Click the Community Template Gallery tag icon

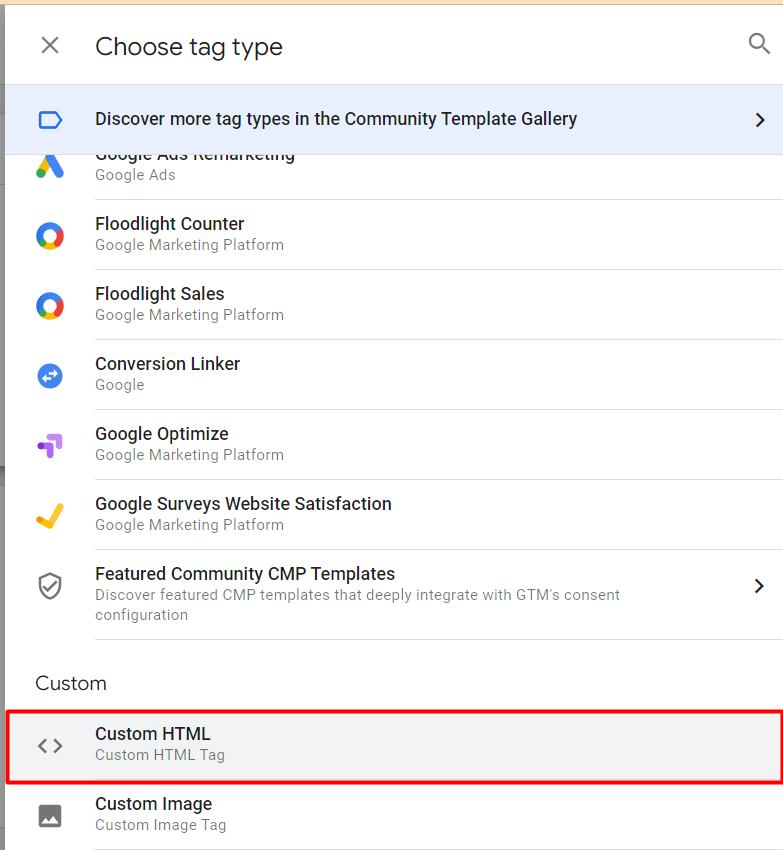point(50,120)
